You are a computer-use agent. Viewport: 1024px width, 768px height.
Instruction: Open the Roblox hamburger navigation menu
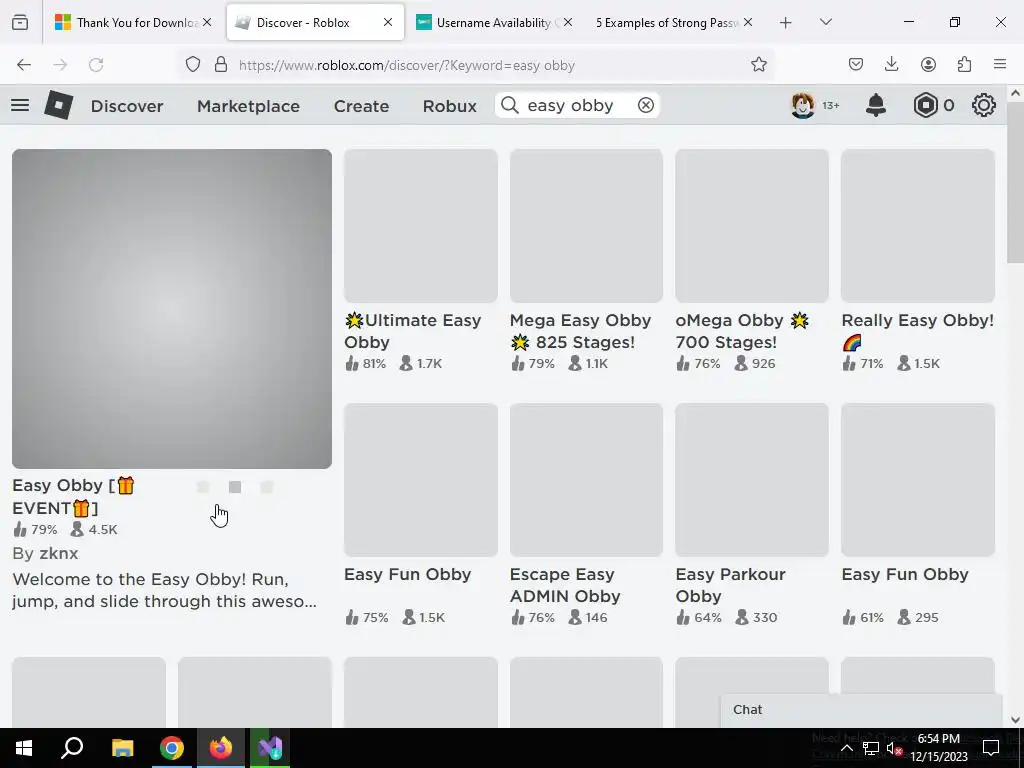pos(20,105)
